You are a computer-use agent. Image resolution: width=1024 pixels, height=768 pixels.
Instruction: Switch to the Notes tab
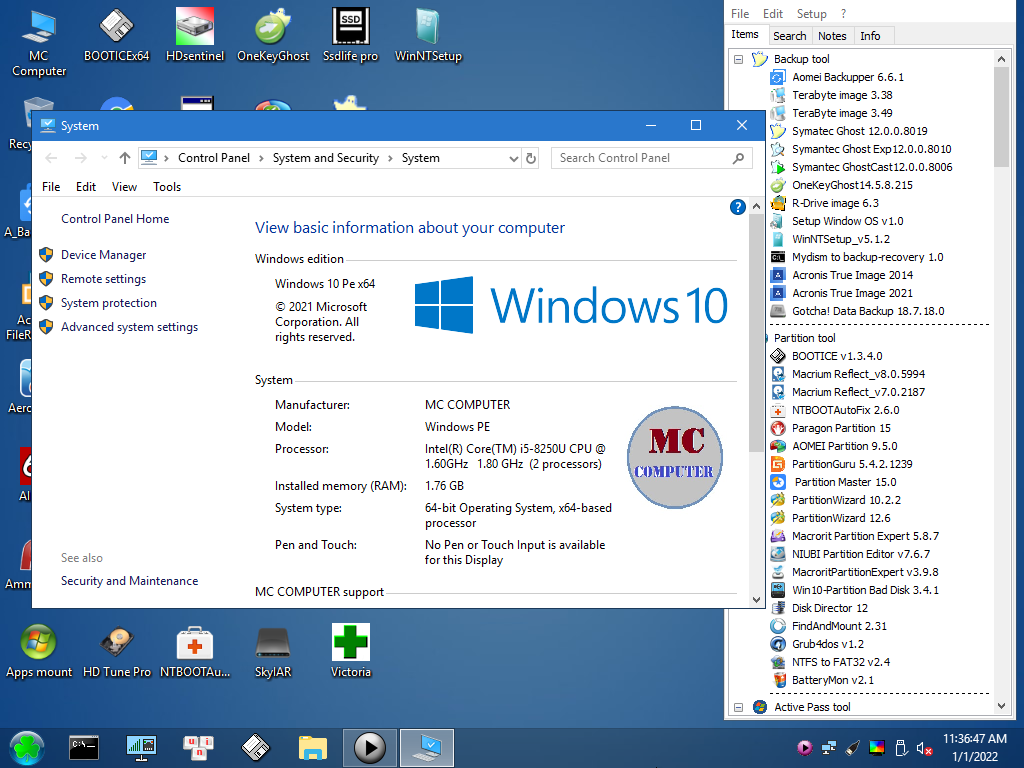[x=832, y=36]
